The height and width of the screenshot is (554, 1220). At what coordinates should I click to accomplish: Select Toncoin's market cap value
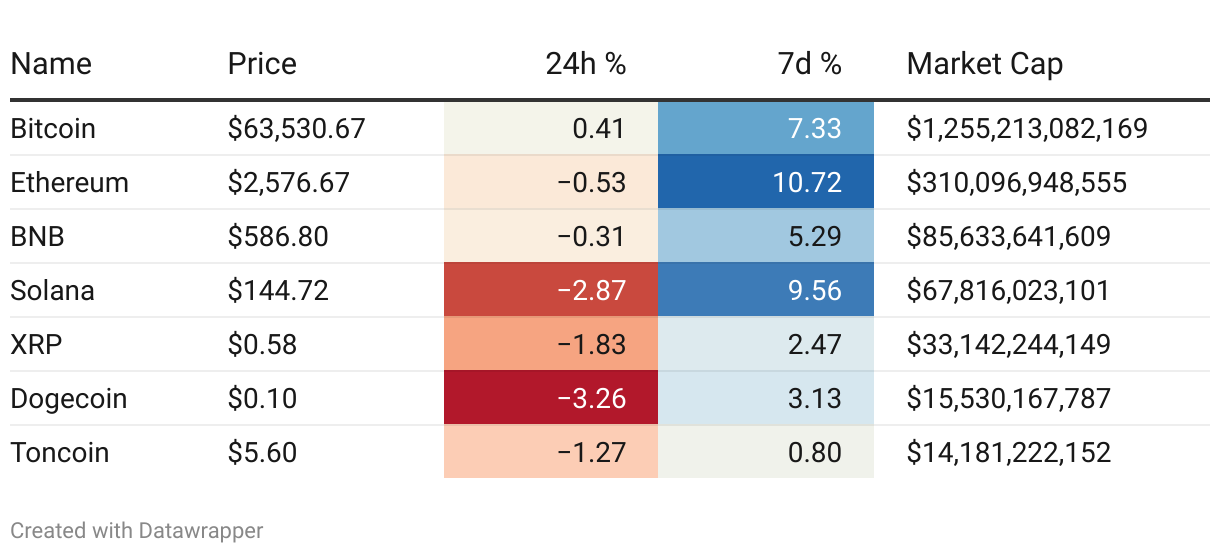[x=1008, y=452]
